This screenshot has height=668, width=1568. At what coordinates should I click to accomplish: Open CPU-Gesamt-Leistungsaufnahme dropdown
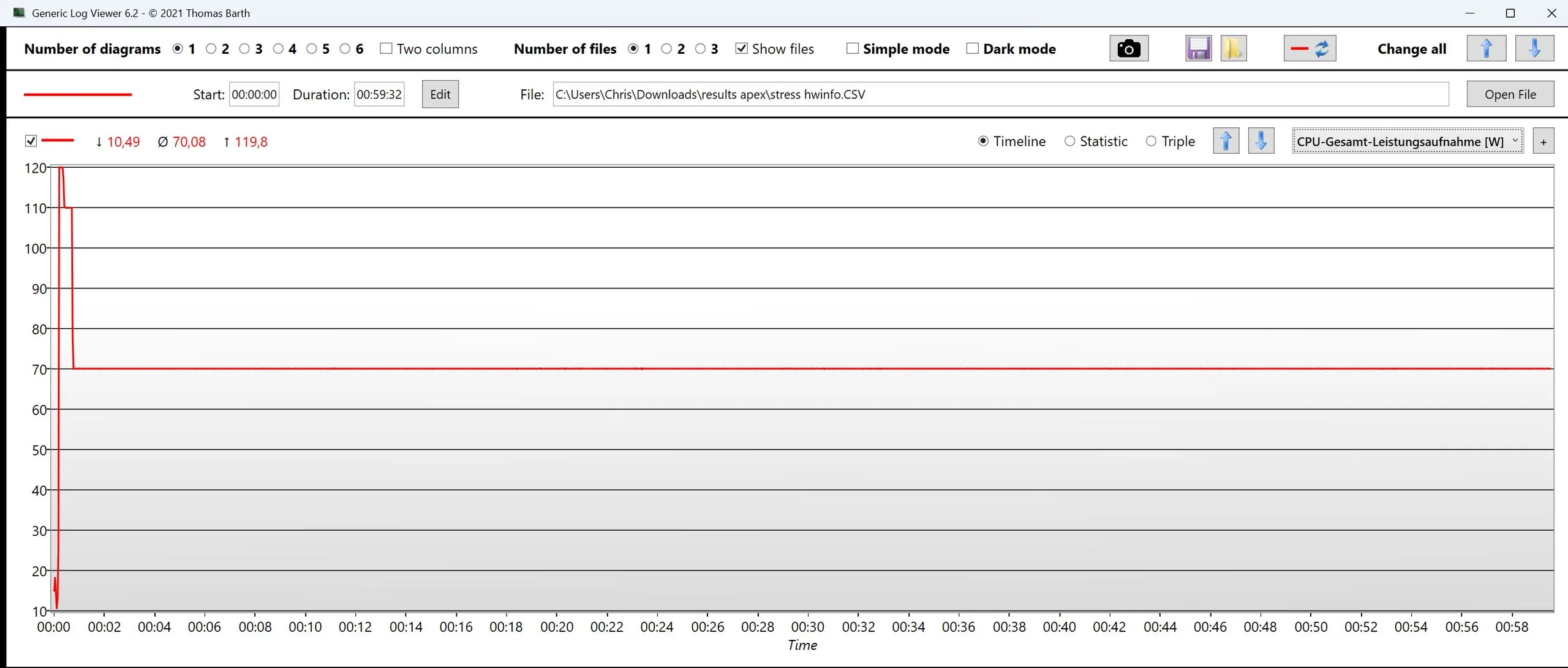pyautogui.click(x=1407, y=141)
